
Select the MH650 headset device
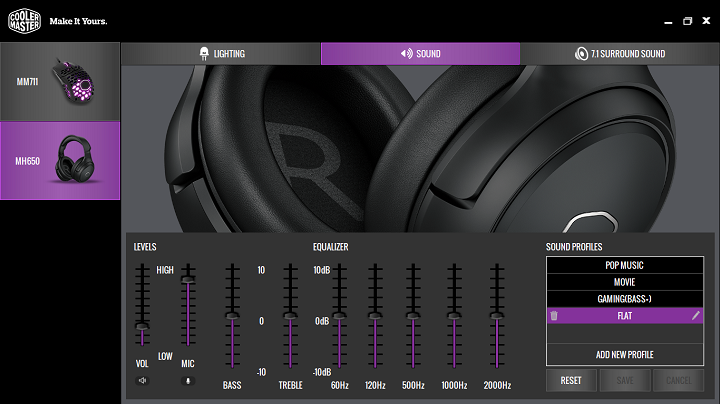coord(60,160)
